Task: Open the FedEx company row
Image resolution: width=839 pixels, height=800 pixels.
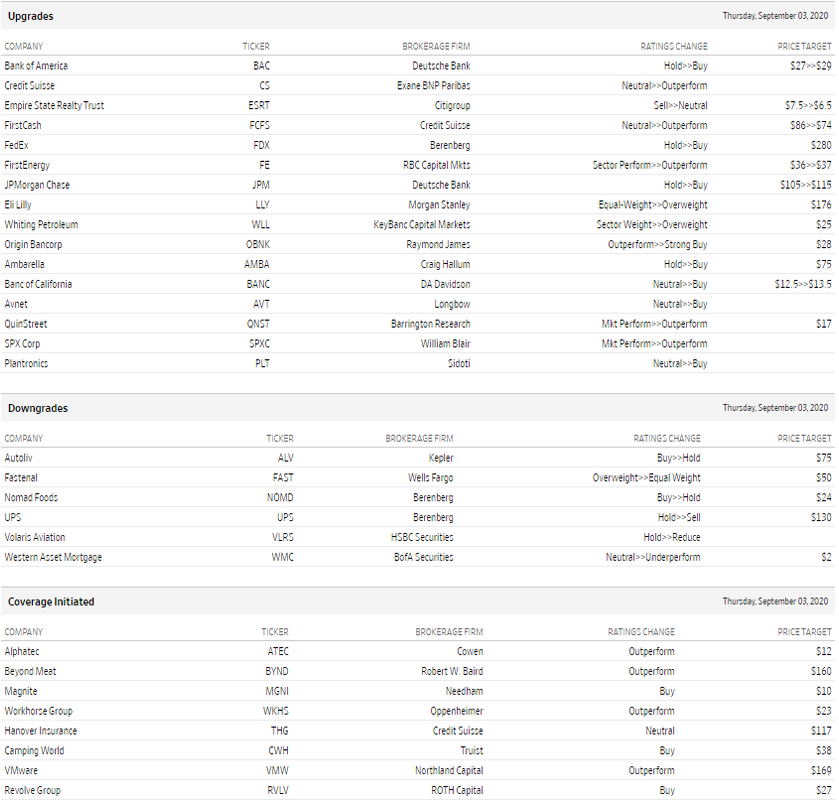Action: 417,145
